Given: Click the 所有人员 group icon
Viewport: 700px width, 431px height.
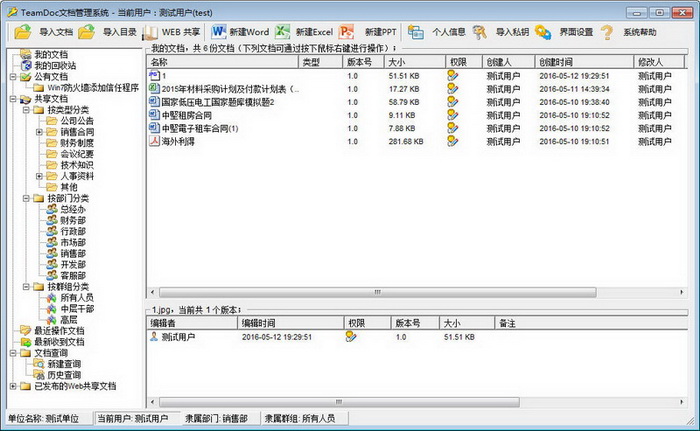Looking at the screenshot, I should tap(52, 297).
